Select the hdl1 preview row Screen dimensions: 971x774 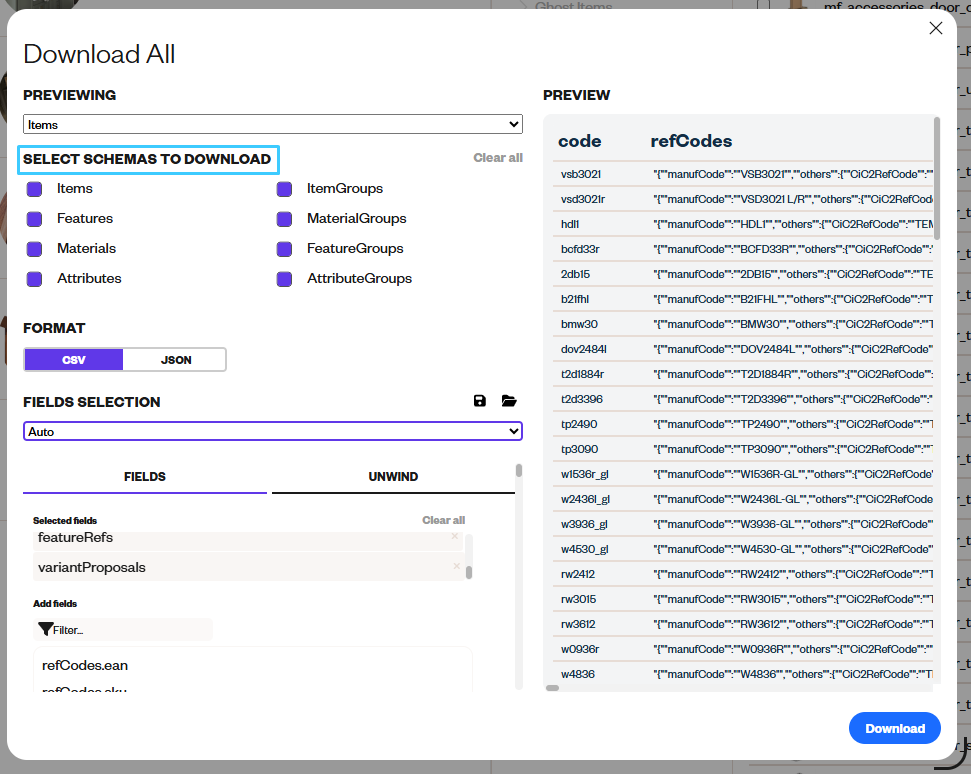point(743,224)
